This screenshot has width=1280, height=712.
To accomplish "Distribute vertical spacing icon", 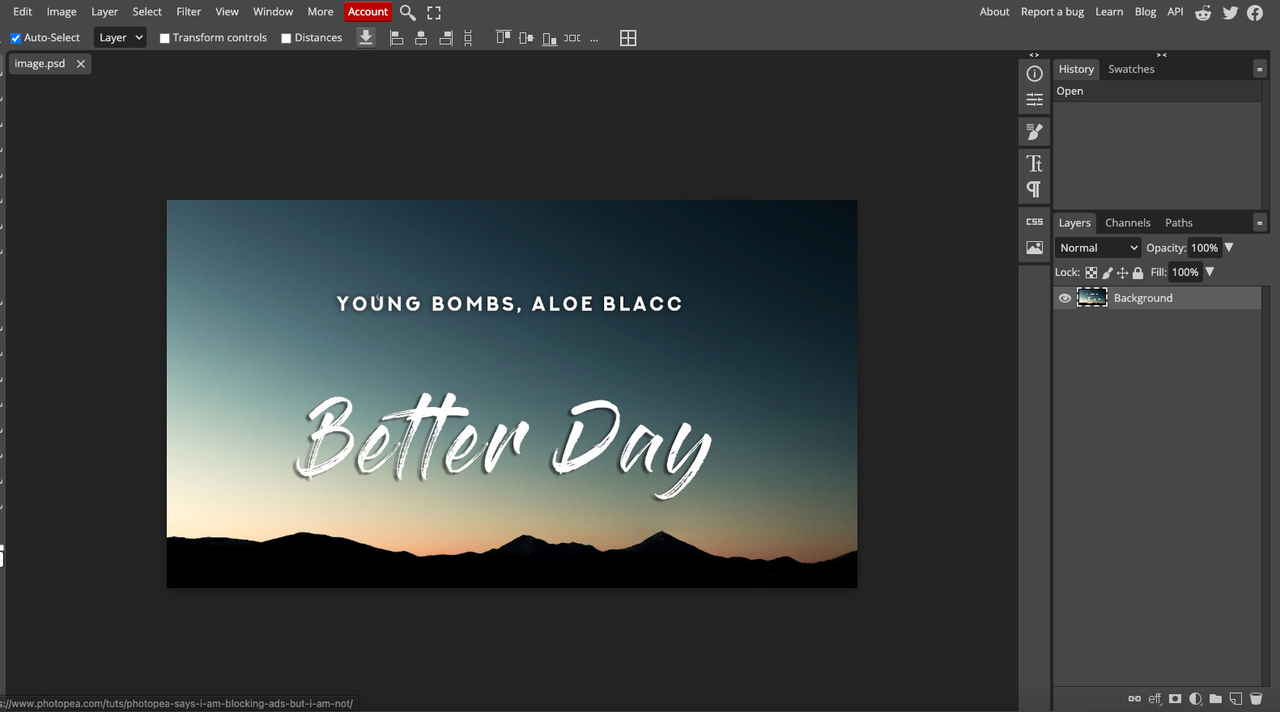I will pyautogui.click(x=468, y=38).
